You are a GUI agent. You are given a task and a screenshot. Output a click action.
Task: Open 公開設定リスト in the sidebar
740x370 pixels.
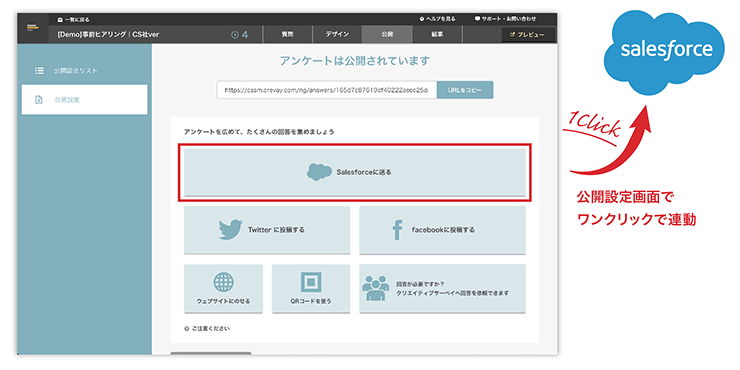pyautogui.click(x=76, y=71)
